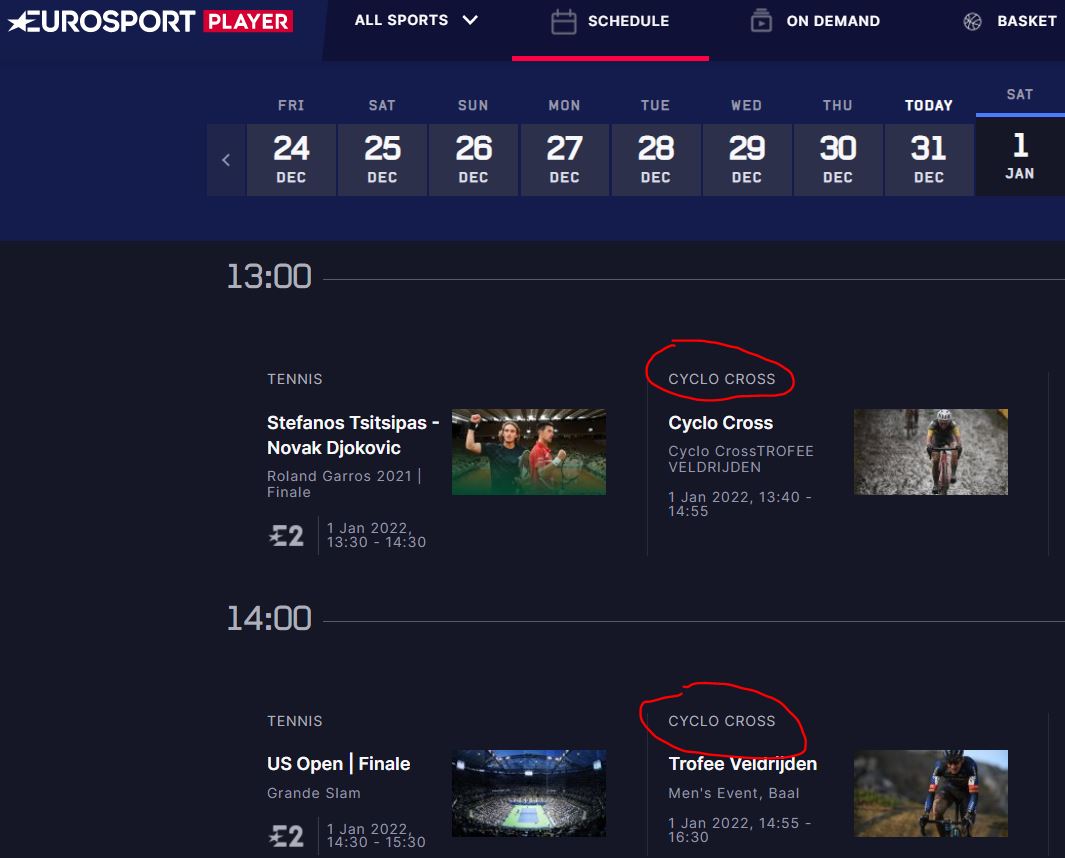Click the Schedule calendar icon

click(564, 21)
